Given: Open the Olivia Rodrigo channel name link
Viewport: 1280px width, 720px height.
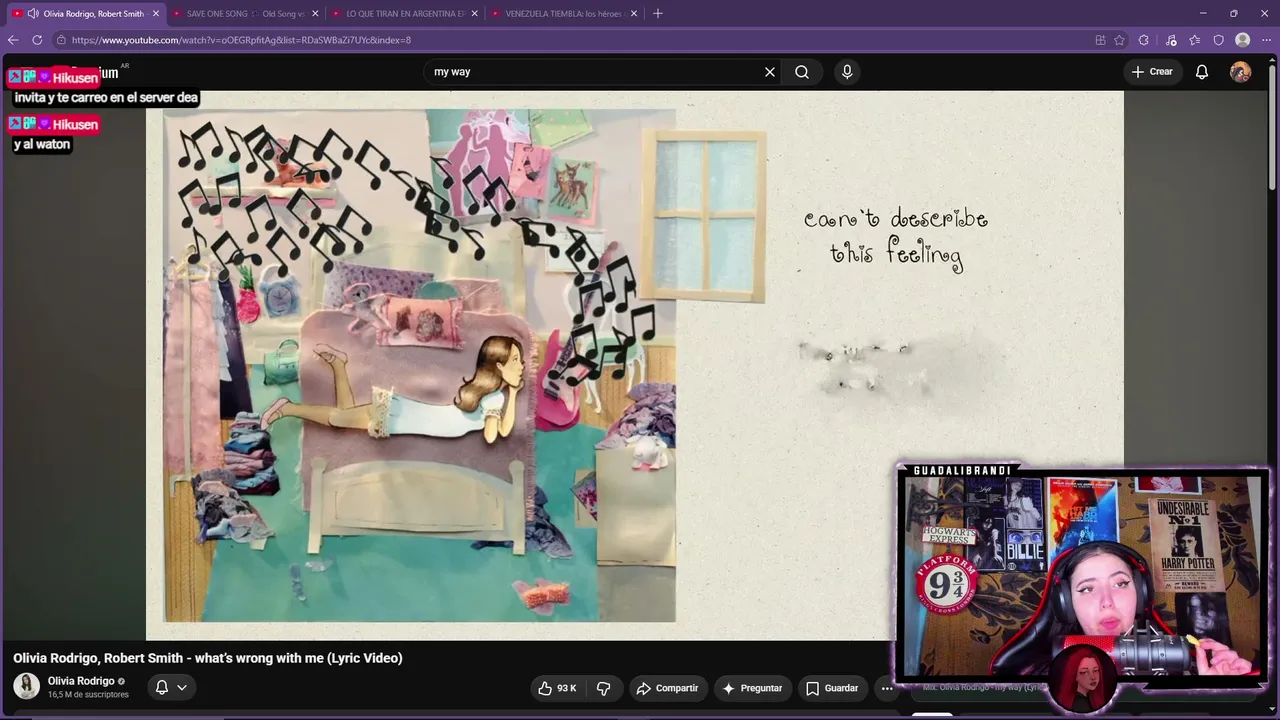Looking at the screenshot, I should point(81,681).
